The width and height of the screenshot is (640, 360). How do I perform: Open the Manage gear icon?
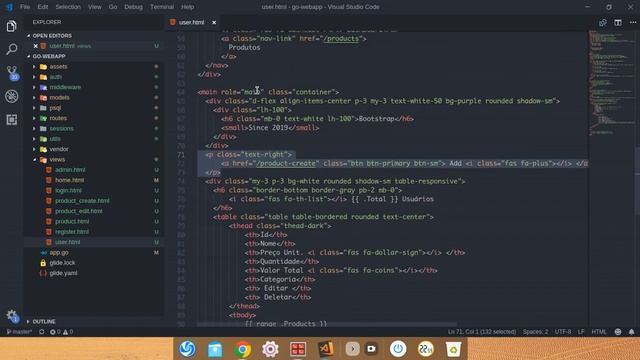11,316
